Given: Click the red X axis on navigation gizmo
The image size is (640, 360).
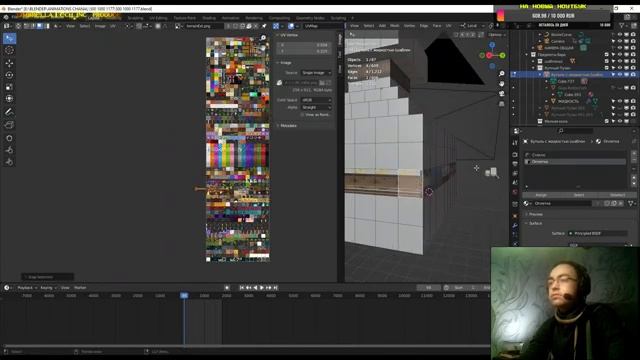Looking at the screenshot, I should [x=489, y=56].
